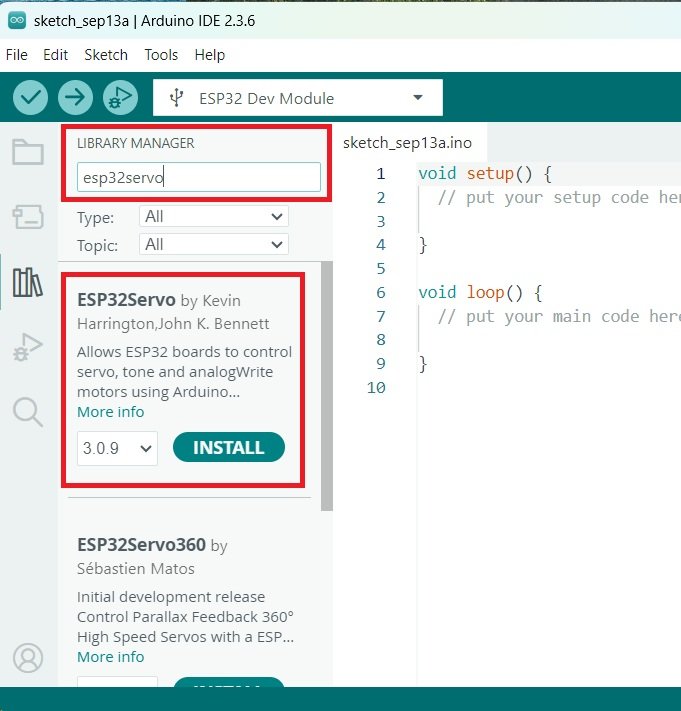Click the 'void setup() {' code line

[x=485, y=174]
